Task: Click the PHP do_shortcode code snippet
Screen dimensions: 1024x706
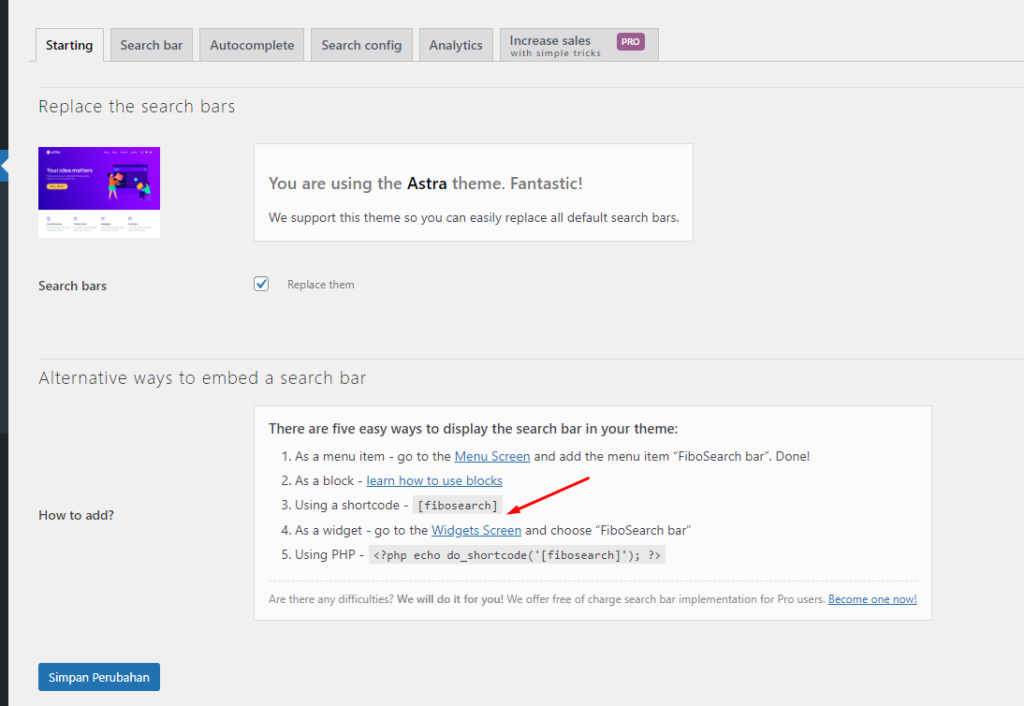Action: point(517,555)
